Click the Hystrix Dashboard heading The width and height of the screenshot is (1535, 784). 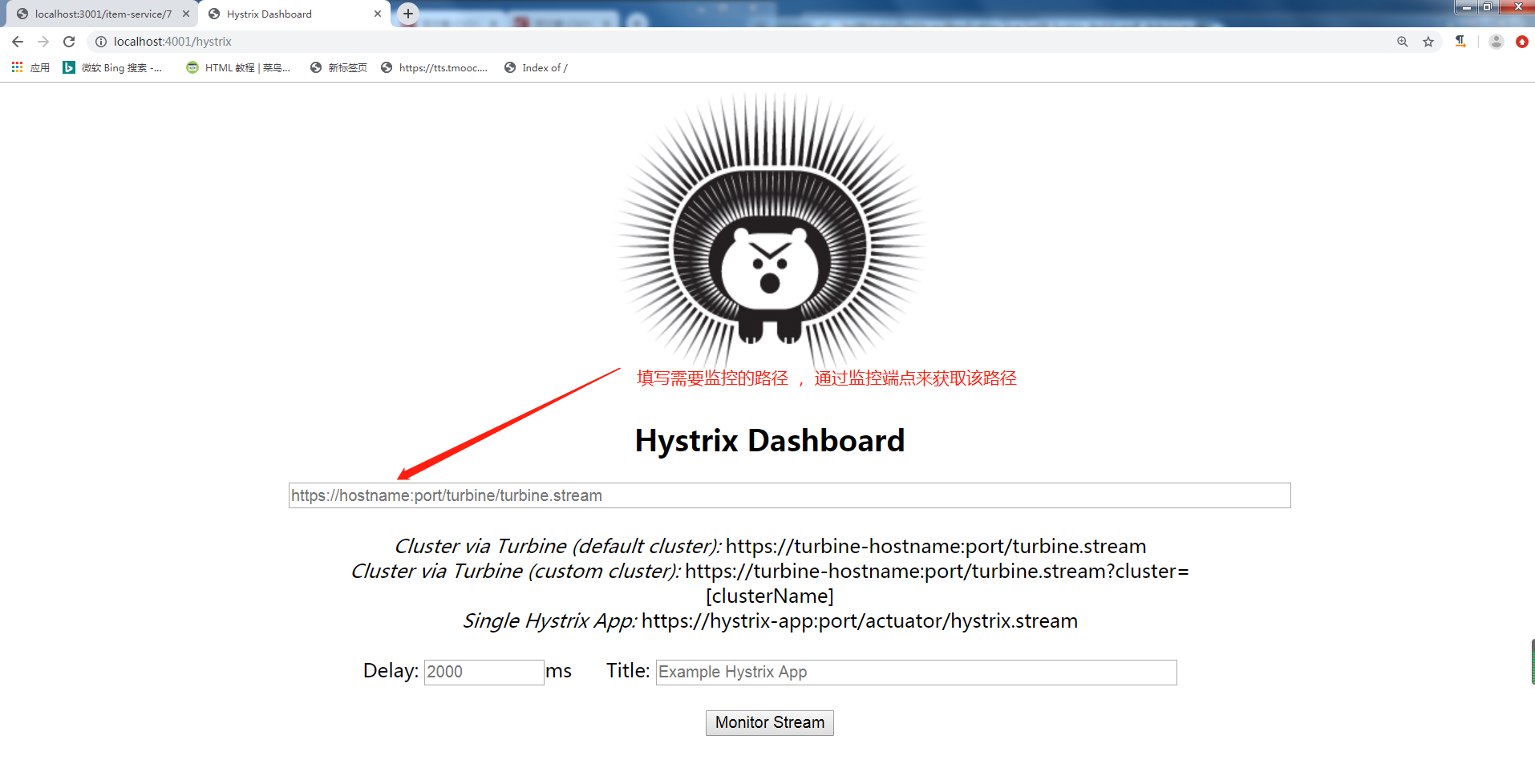pyautogui.click(x=770, y=441)
